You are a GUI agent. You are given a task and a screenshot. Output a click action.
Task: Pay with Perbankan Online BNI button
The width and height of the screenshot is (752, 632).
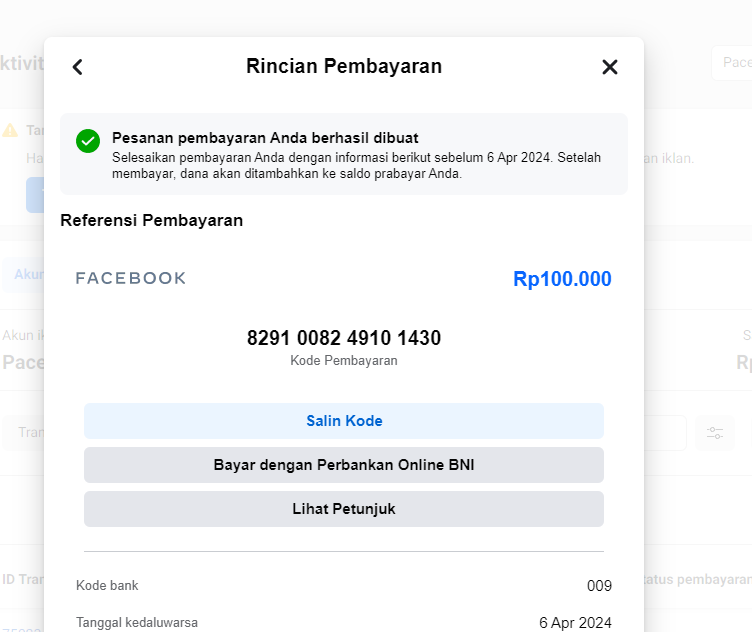click(x=344, y=465)
